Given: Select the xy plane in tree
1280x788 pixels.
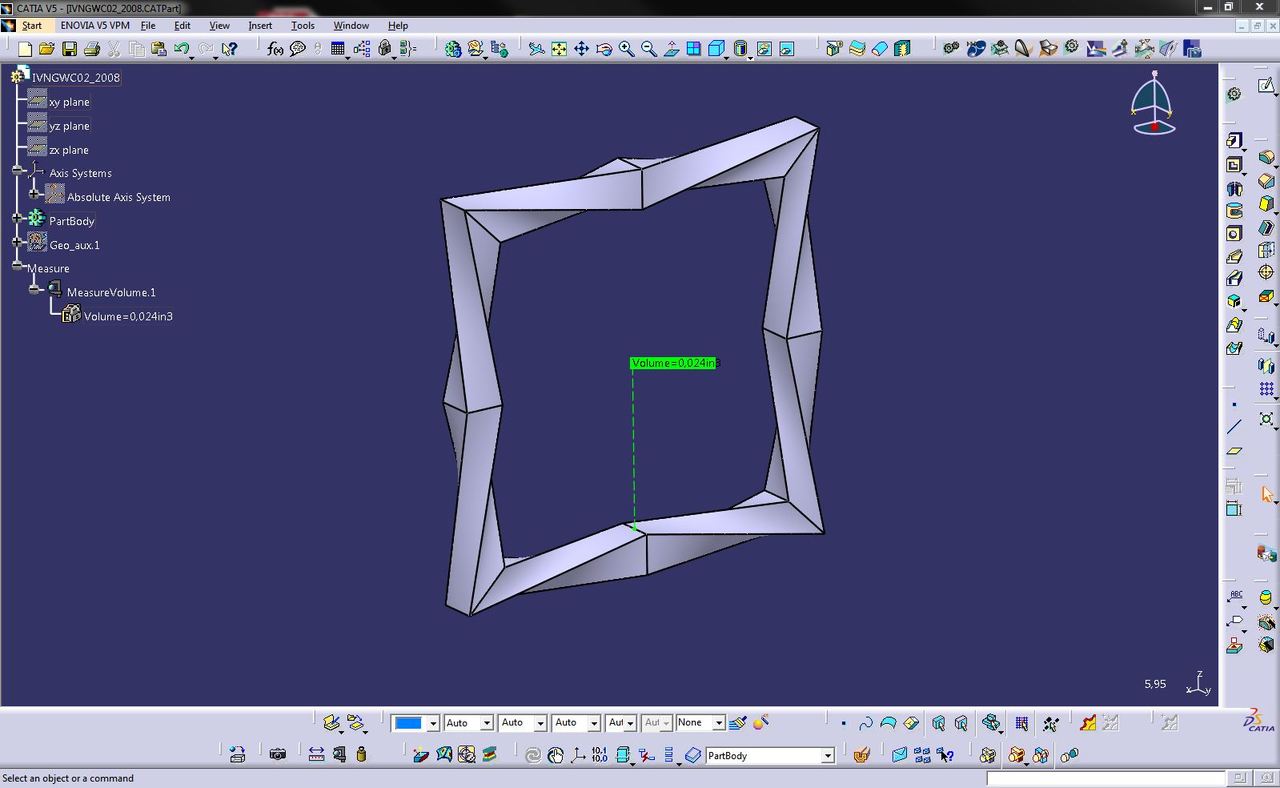Looking at the screenshot, I should tap(69, 102).
